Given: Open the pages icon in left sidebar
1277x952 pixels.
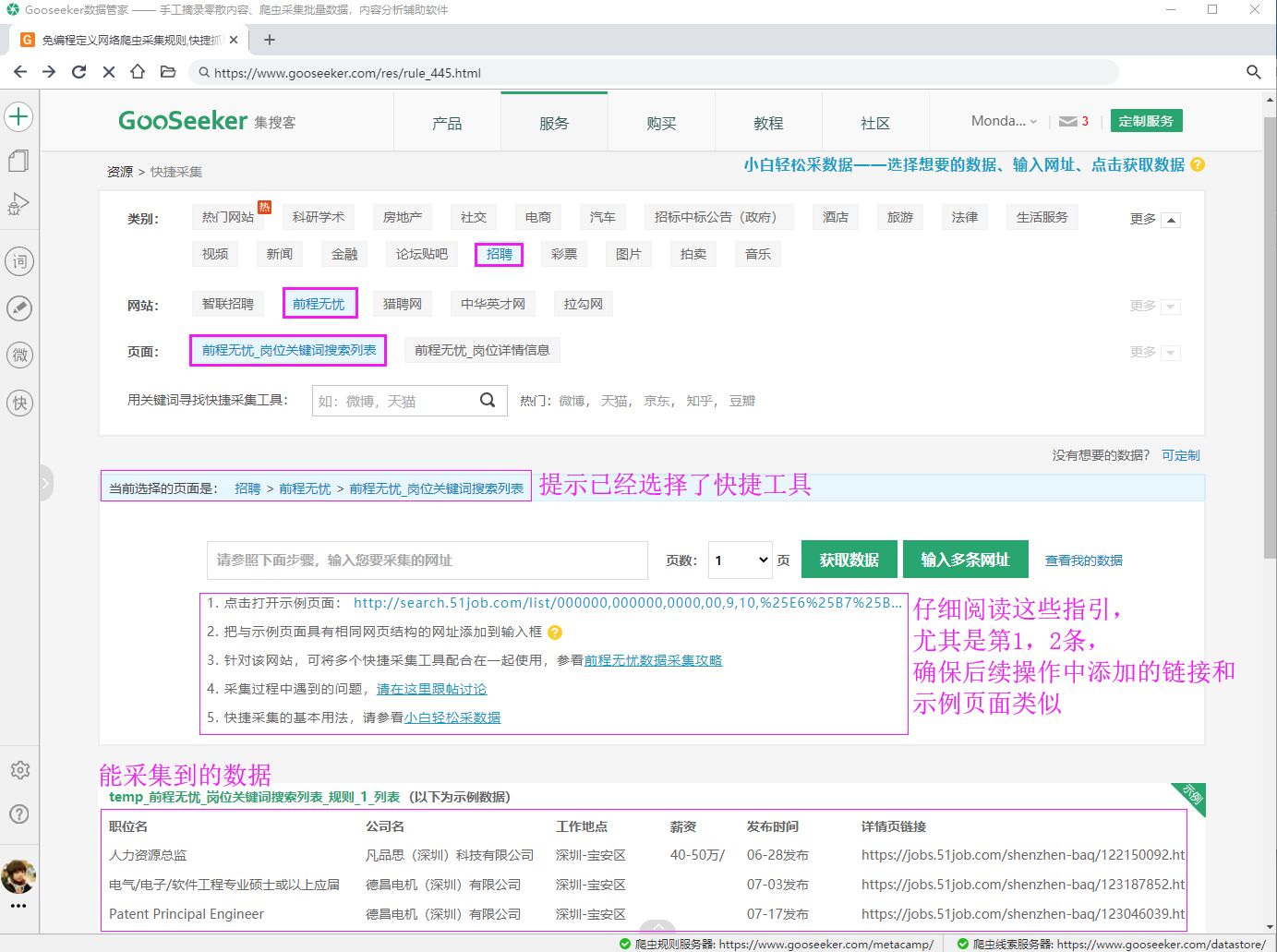Looking at the screenshot, I should click(18, 162).
